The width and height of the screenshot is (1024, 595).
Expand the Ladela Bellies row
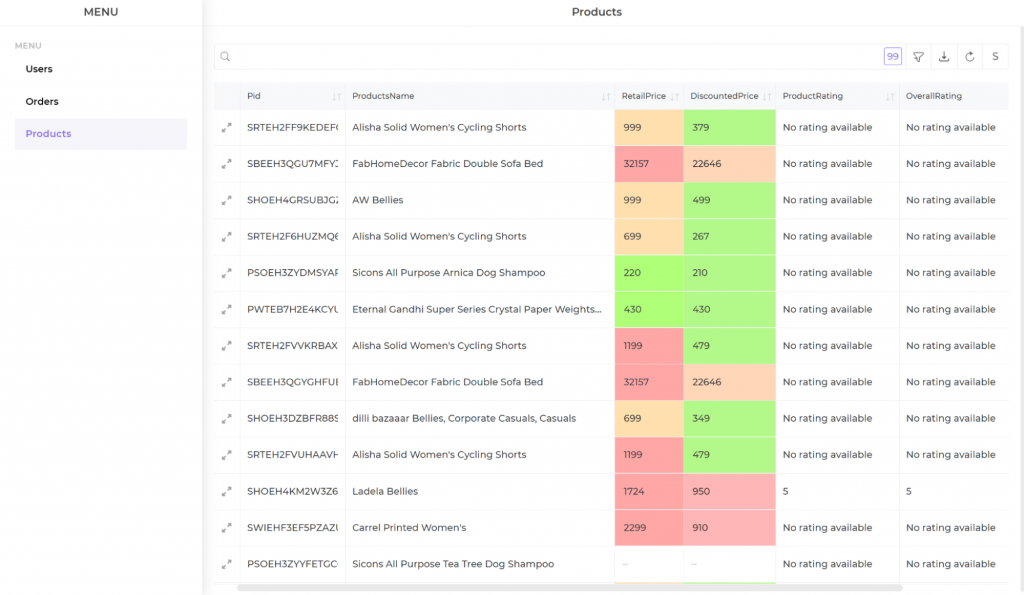pos(227,491)
